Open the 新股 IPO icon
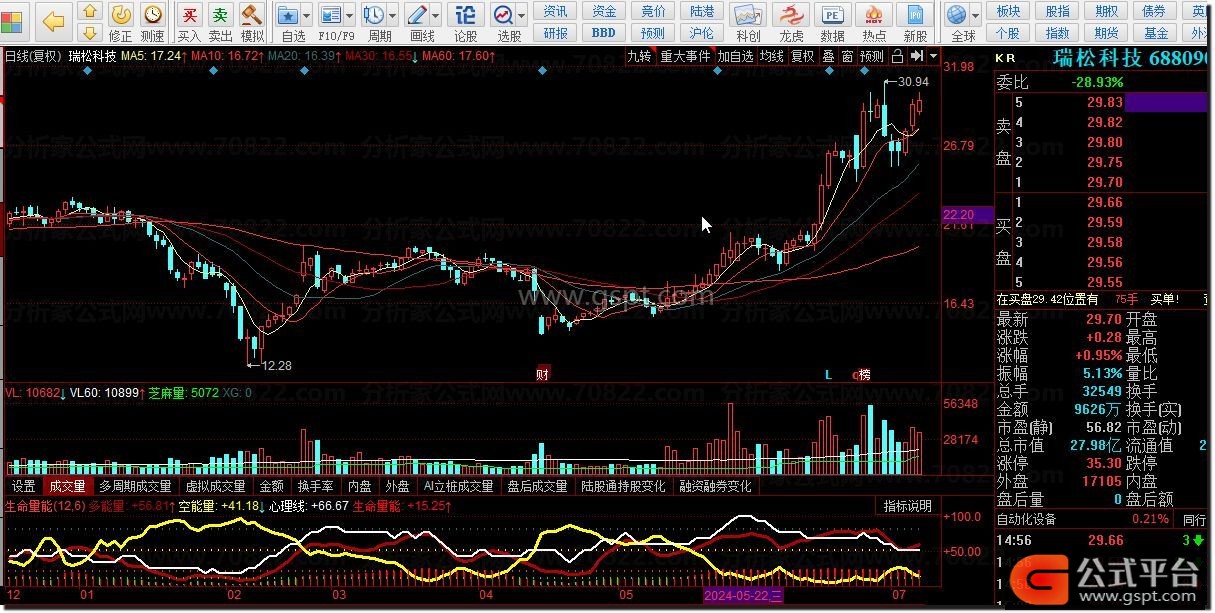 915,21
